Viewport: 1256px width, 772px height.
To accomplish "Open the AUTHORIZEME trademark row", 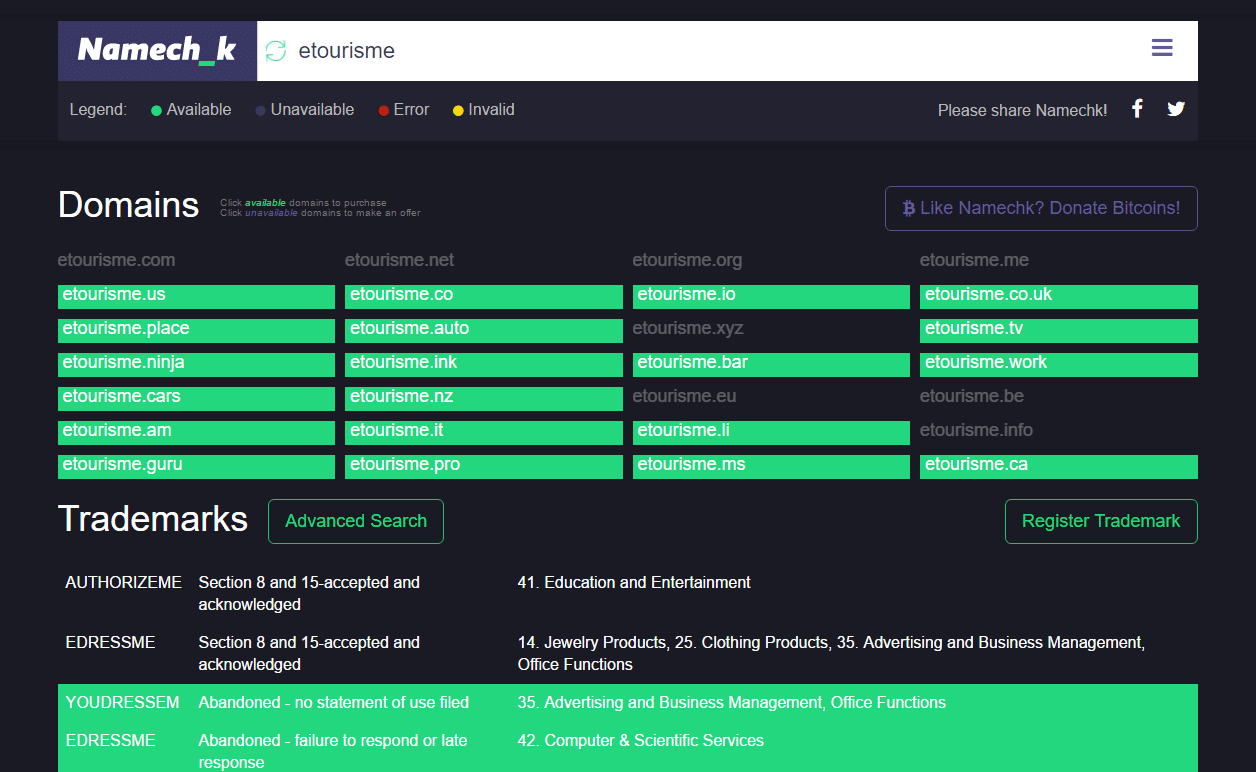I will 124,582.
